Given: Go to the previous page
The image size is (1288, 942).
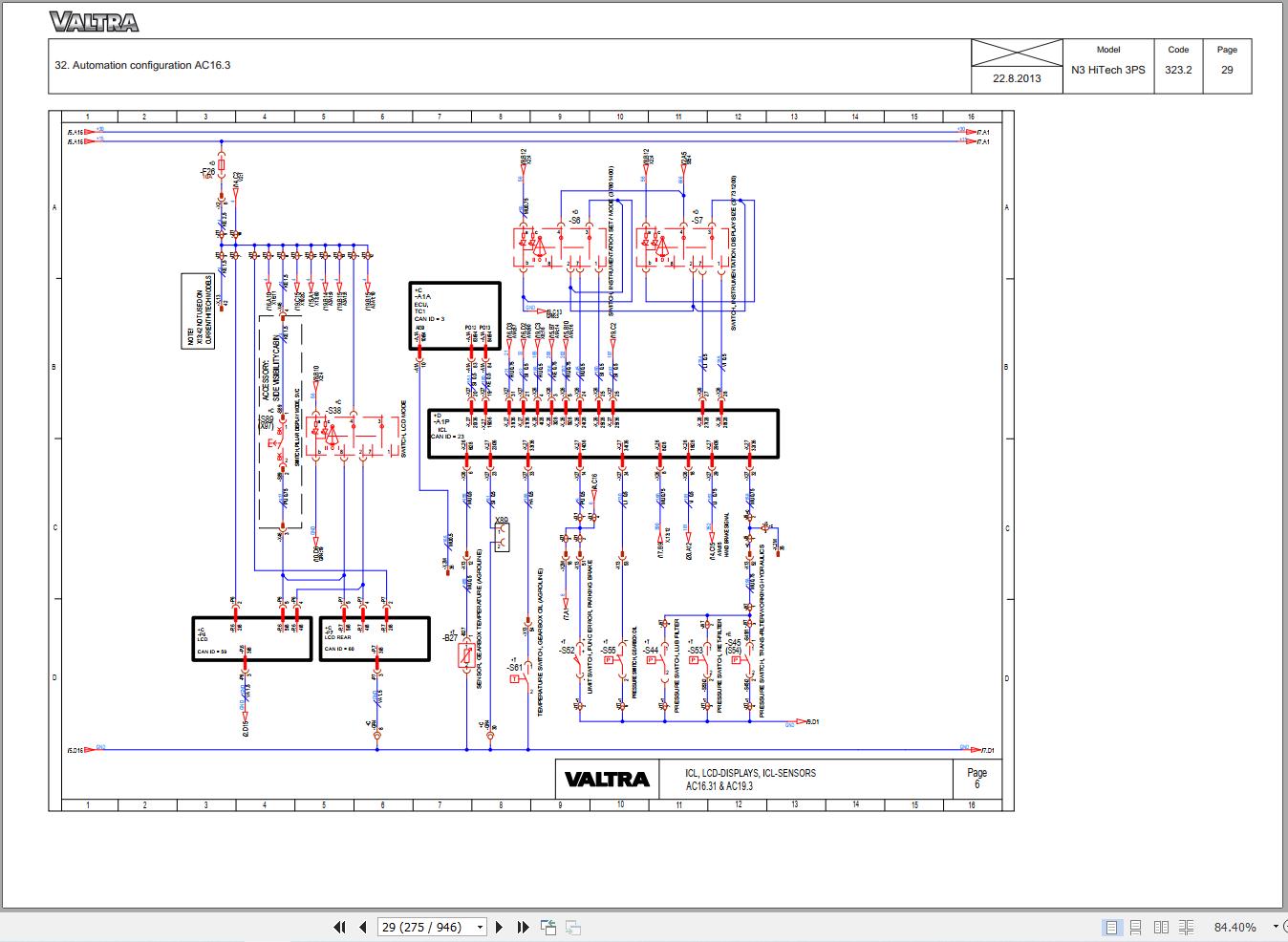Looking at the screenshot, I should coord(363,927).
